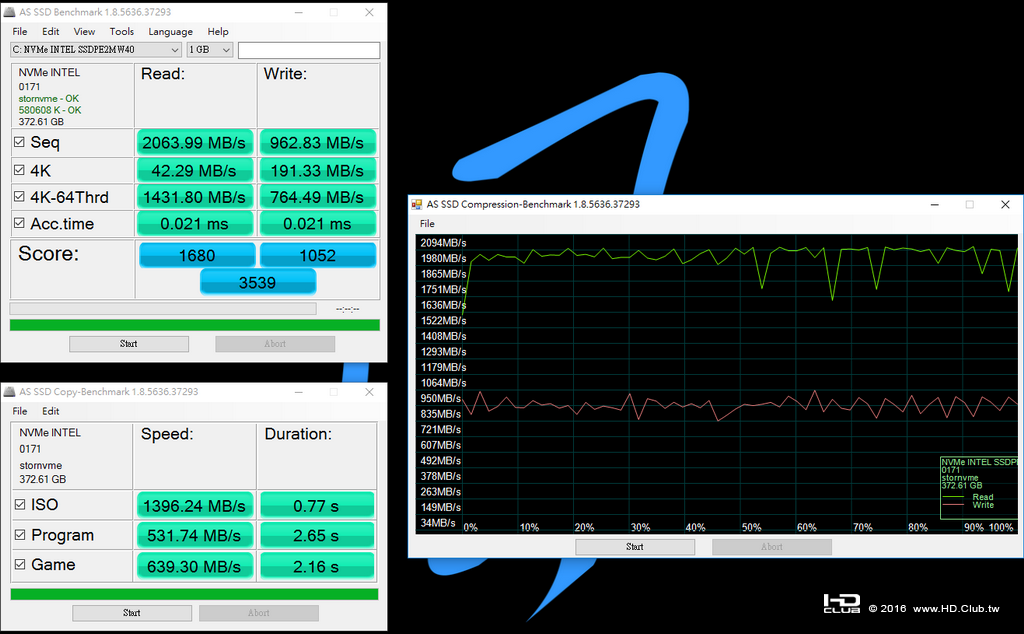Open the drive selection dropdown NVMe INTEL

pyautogui.click(x=95, y=50)
